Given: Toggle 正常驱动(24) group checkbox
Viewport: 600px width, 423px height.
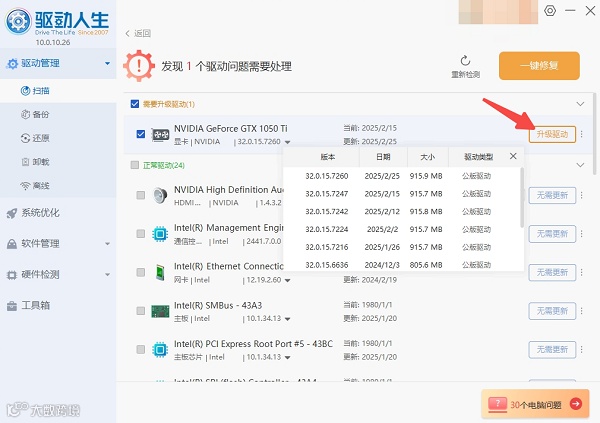Looking at the screenshot, I should (135, 165).
